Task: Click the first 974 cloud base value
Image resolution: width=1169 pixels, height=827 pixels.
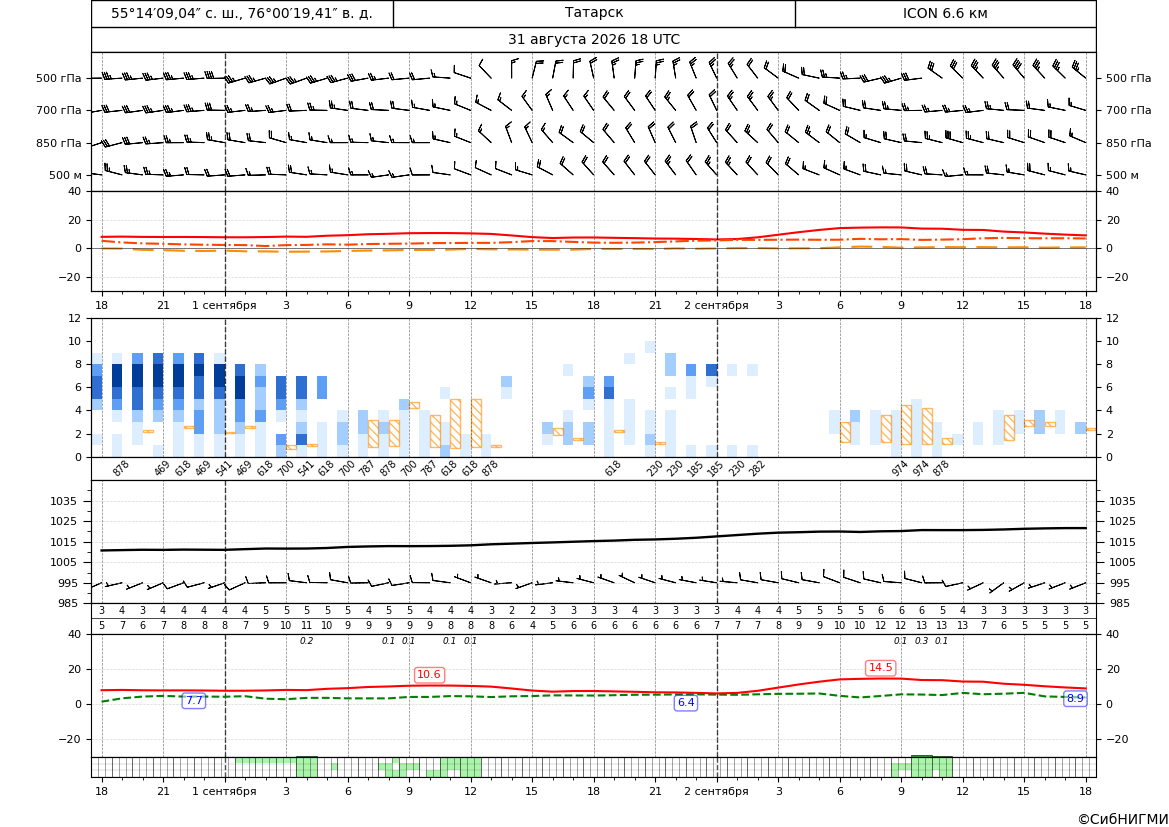Action: [x=899, y=468]
